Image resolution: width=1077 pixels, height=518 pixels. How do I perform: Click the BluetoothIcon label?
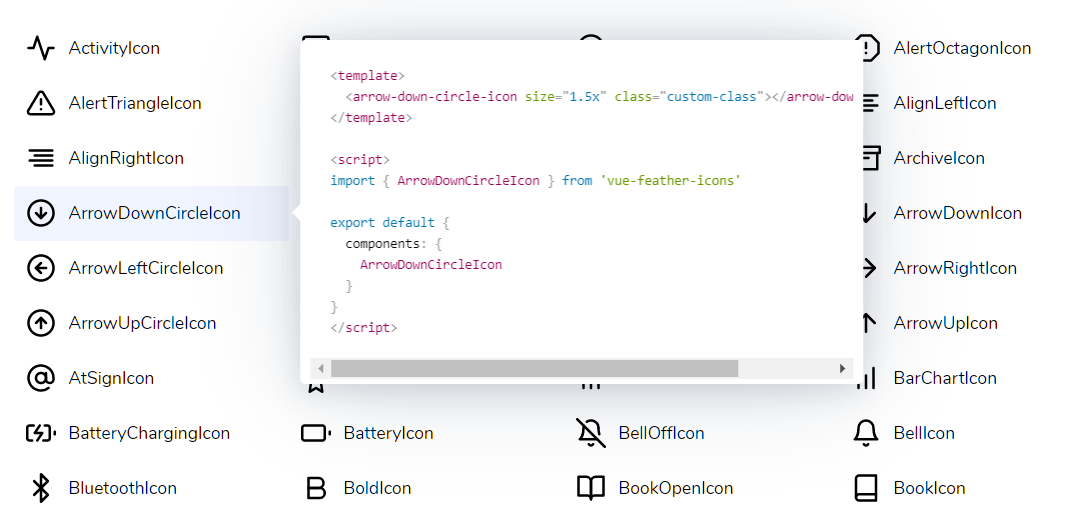tap(123, 488)
